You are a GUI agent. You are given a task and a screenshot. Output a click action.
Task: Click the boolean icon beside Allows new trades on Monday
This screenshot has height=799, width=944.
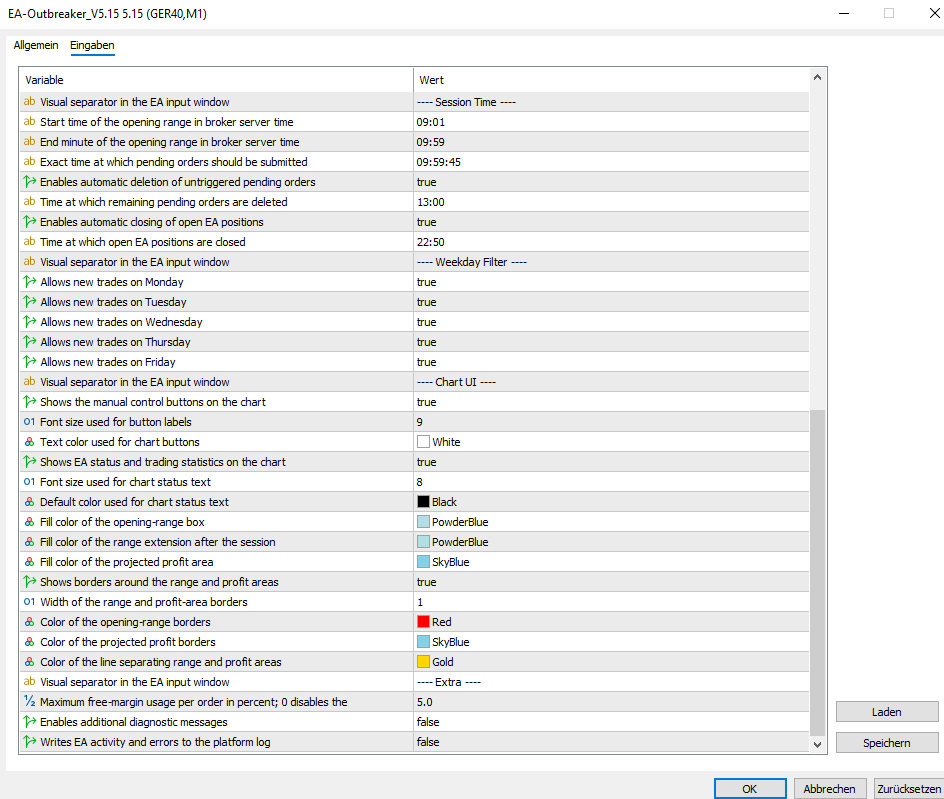tap(30, 281)
